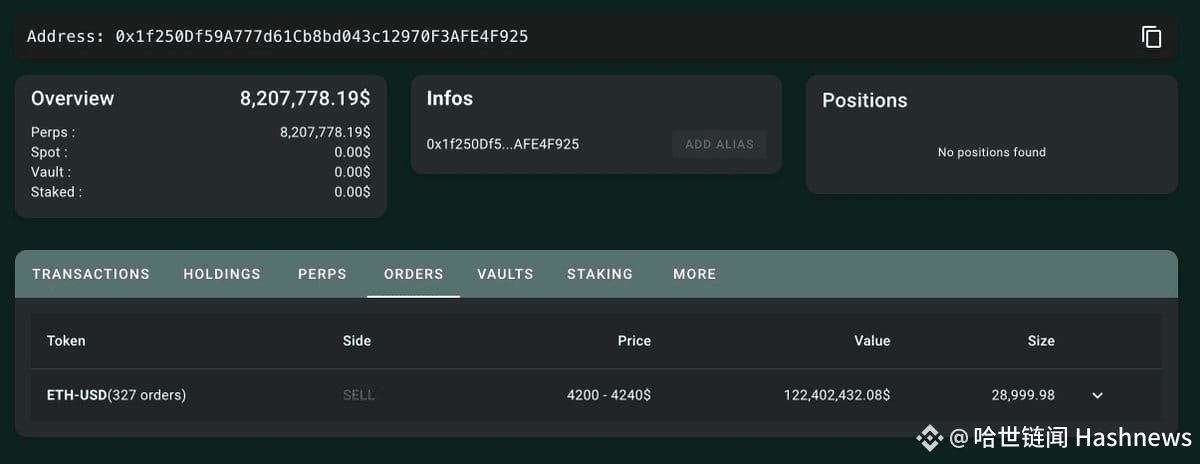1200x464 pixels.
Task: Open the TRANSACTIONS tab
Action: 91,274
